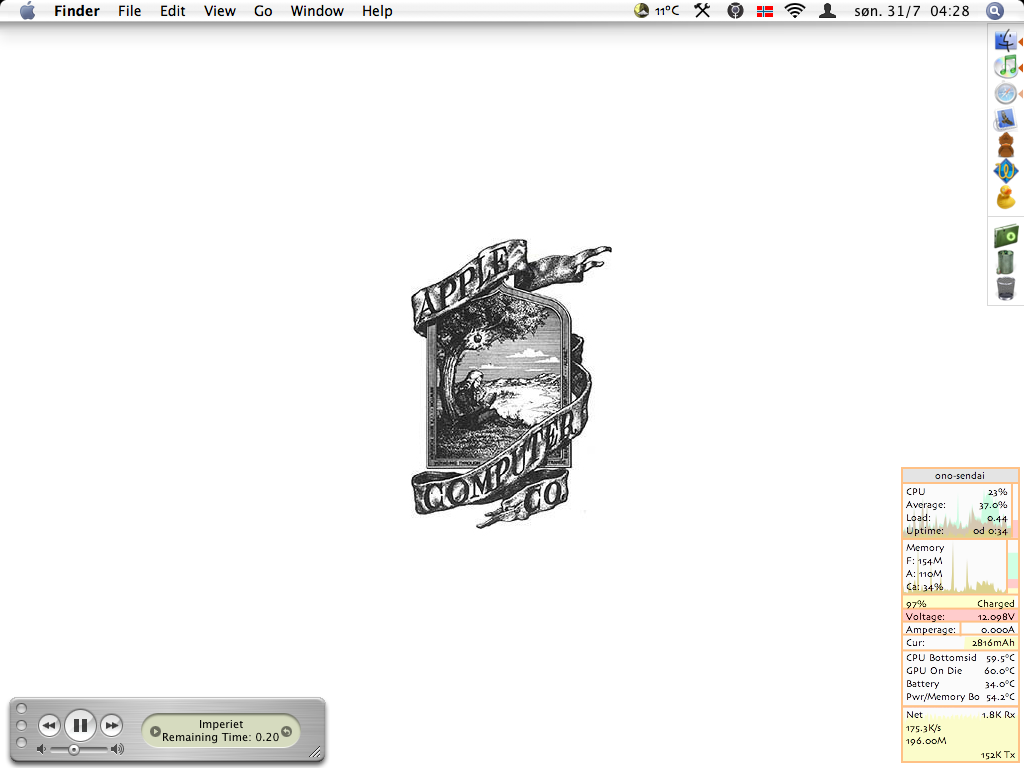This screenshot has width=1024, height=768.
Task: Open the Norwegian flag input menu
Action: (x=765, y=11)
